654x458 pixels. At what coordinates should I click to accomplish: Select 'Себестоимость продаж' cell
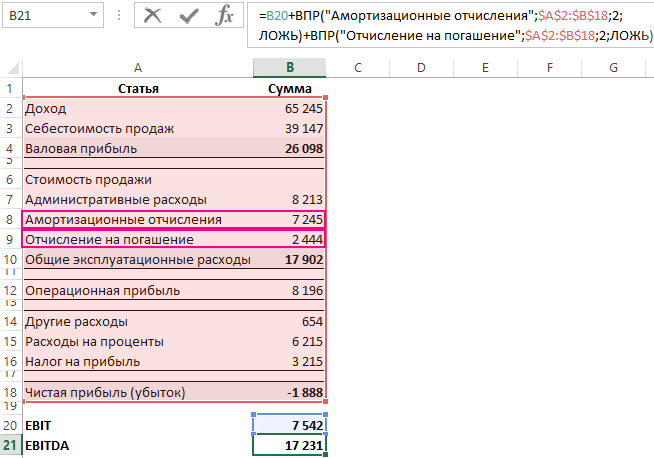click(x=138, y=128)
